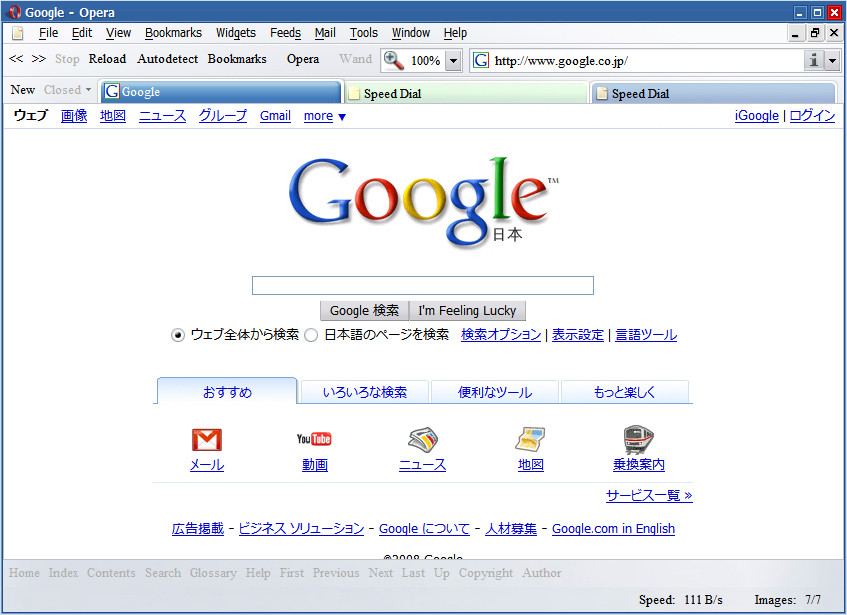Click the page document icon in menu bar

click(x=18, y=33)
